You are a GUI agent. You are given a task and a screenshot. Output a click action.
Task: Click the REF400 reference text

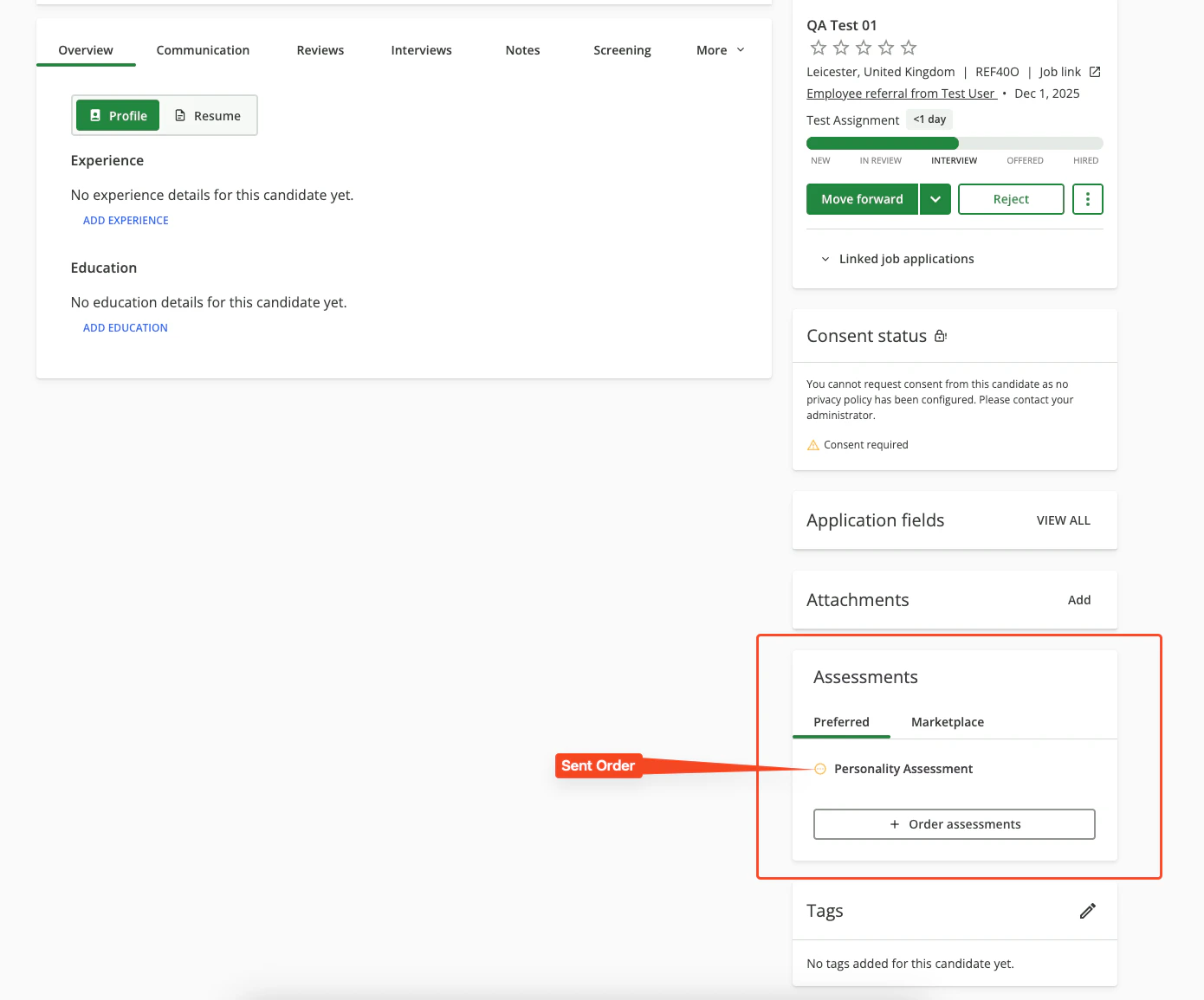pos(997,72)
